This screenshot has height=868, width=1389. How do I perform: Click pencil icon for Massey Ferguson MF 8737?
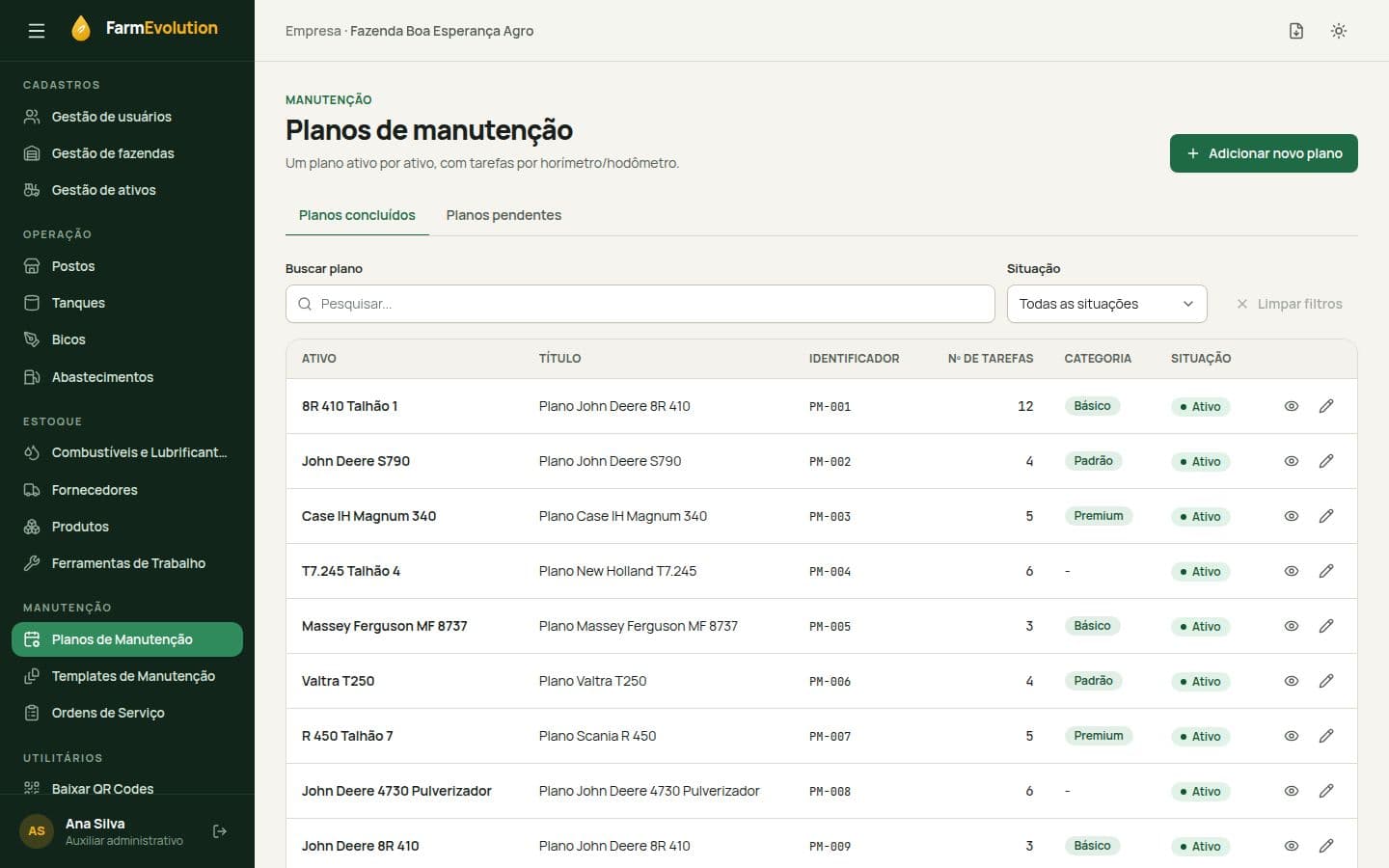tap(1326, 626)
